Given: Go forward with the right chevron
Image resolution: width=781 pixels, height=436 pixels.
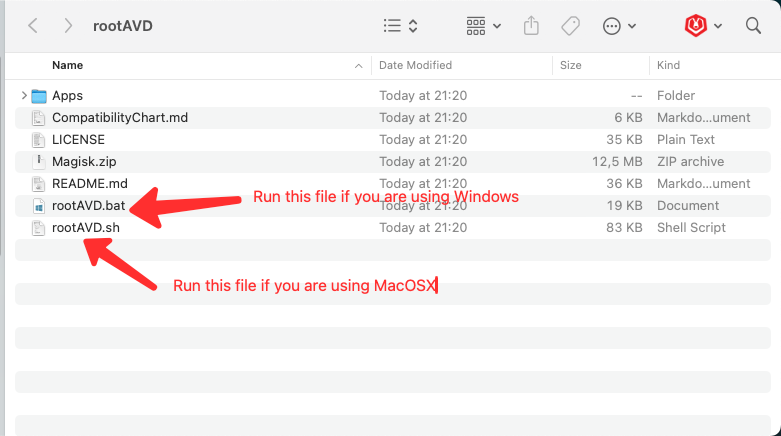Looking at the screenshot, I should pyautogui.click(x=68, y=25).
